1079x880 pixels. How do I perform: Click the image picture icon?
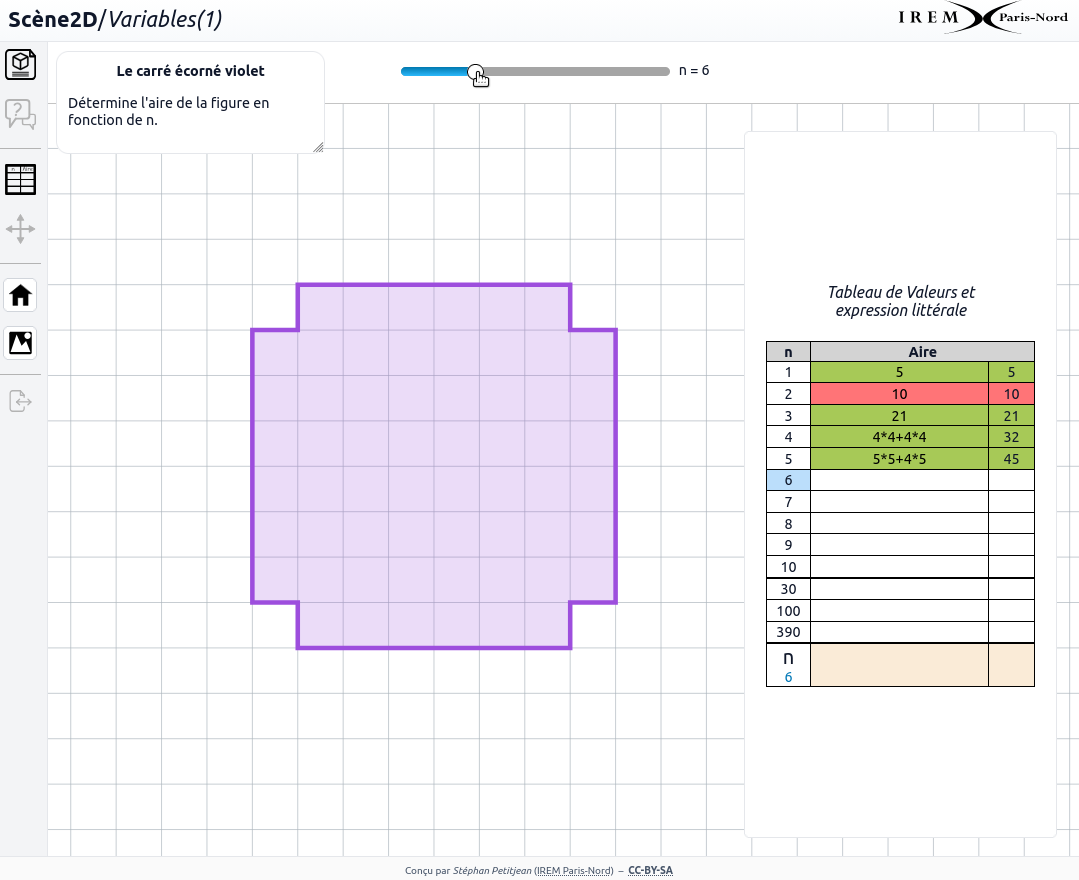click(21, 343)
